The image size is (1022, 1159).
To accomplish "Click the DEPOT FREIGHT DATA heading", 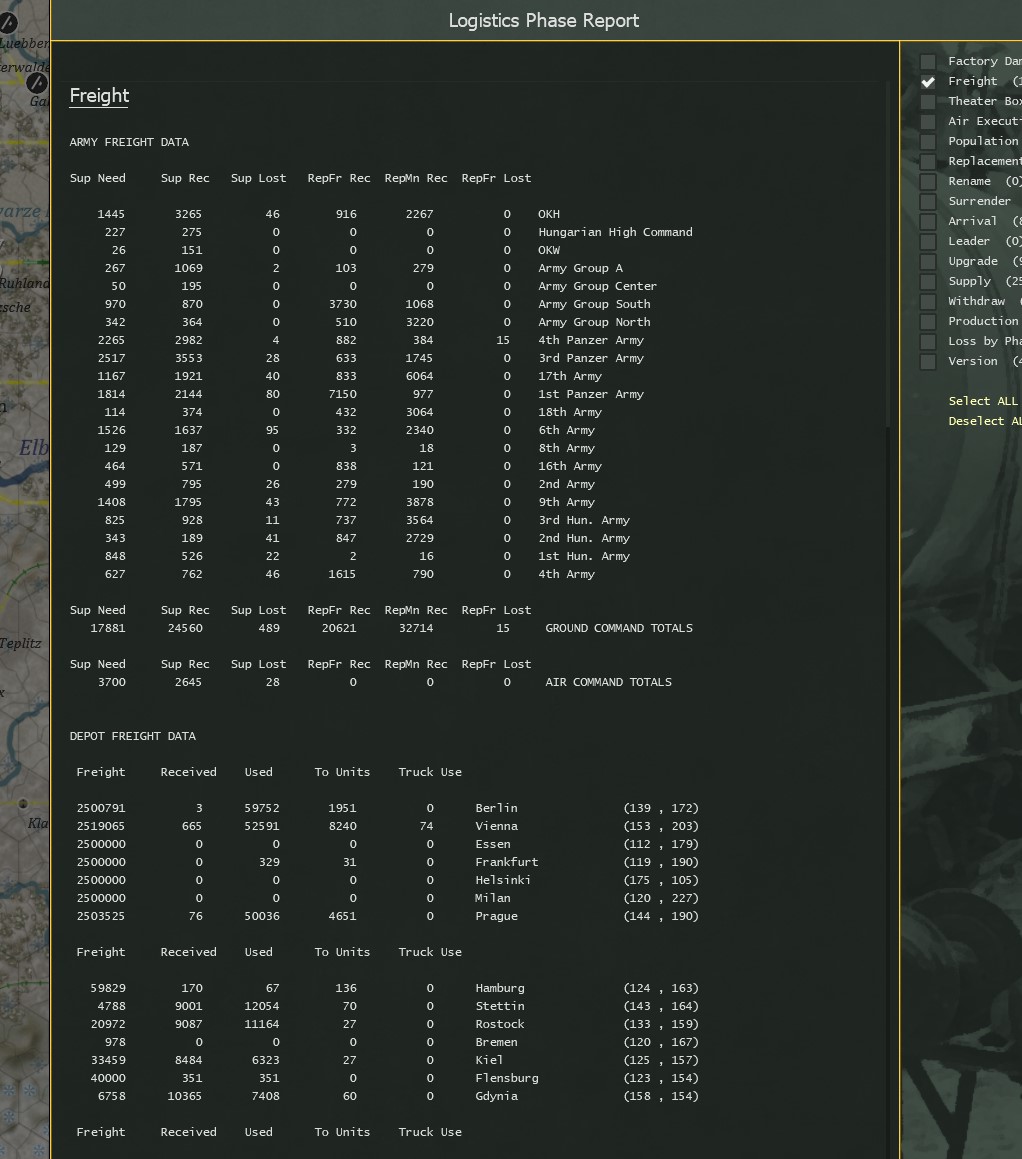I will [x=132, y=736].
